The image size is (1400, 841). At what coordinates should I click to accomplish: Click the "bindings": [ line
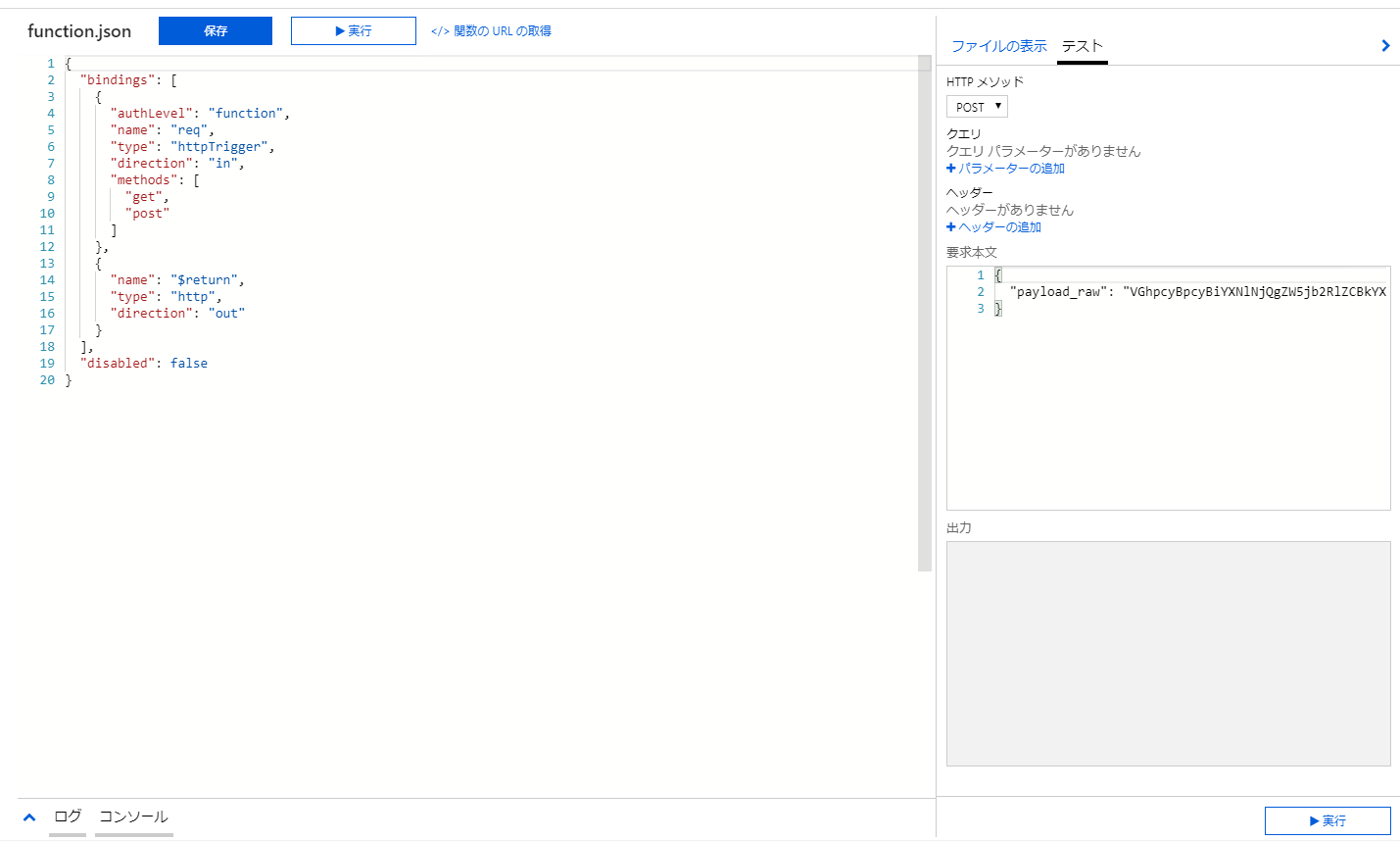click(128, 80)
